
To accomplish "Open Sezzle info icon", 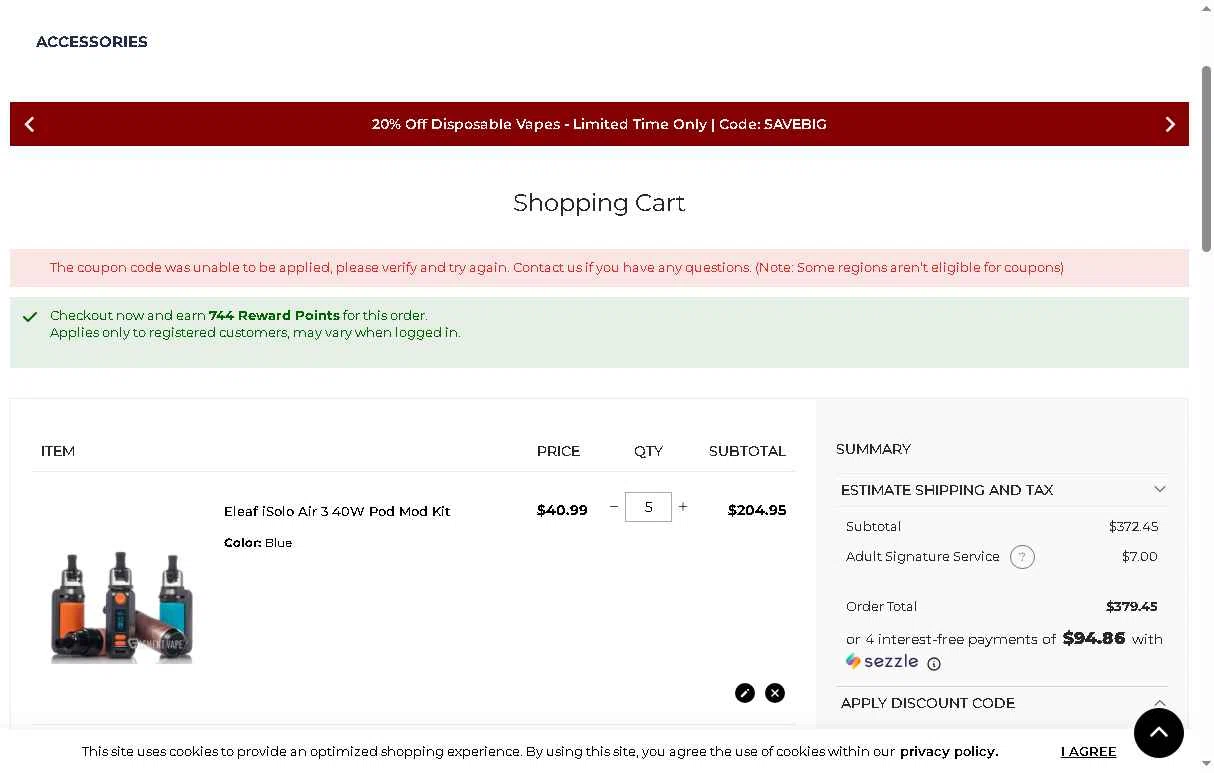I will click(x=934, y=664).
